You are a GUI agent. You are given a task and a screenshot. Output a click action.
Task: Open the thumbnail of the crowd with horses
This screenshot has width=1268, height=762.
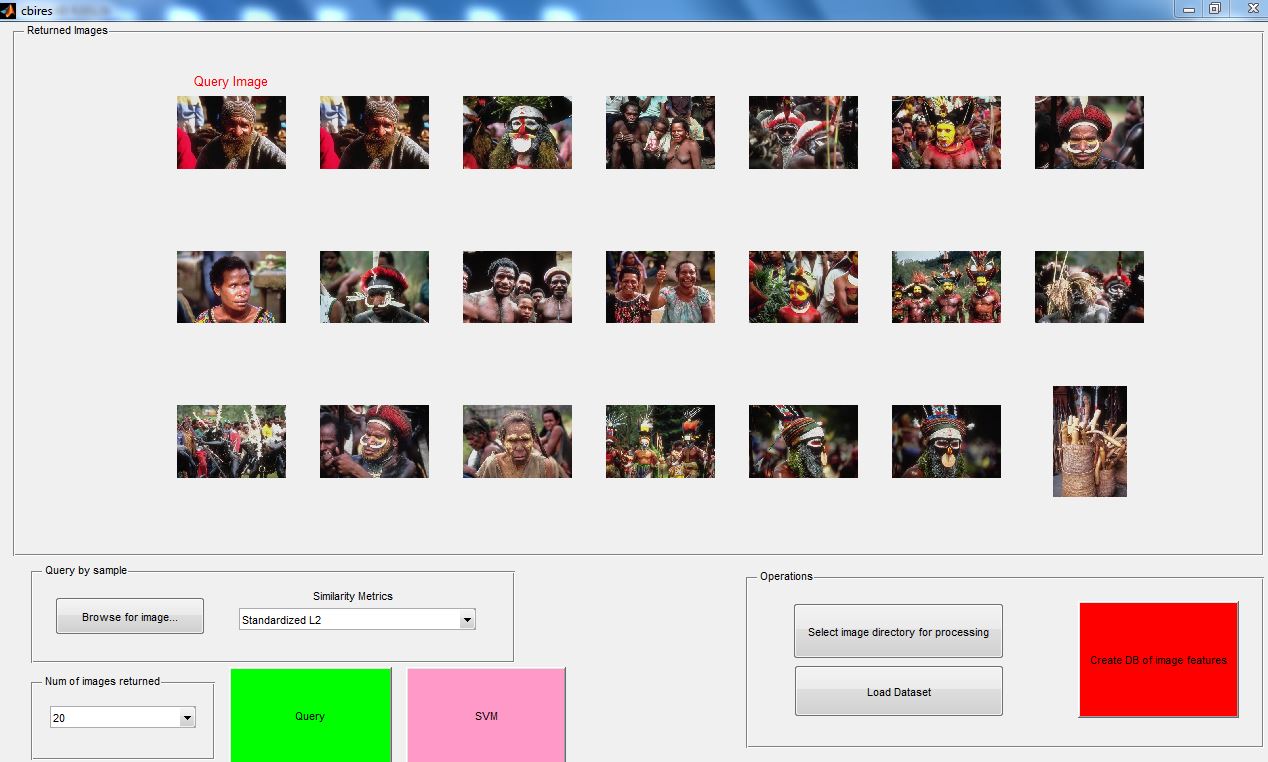tap(231, 441)
